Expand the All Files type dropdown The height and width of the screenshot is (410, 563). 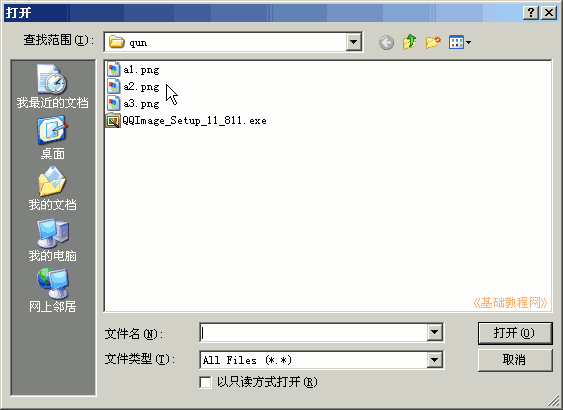click(434, 359)
